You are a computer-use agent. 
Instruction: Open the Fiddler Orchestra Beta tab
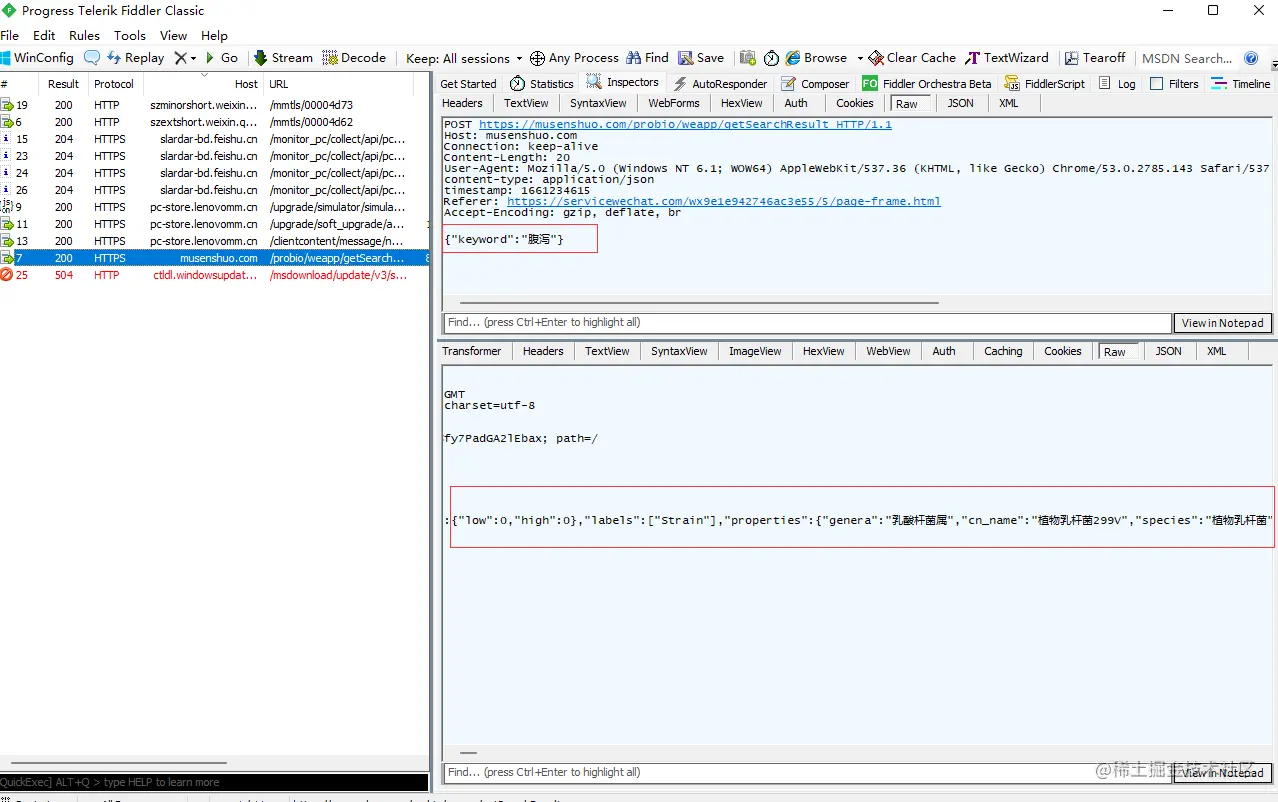coord(927,84)
